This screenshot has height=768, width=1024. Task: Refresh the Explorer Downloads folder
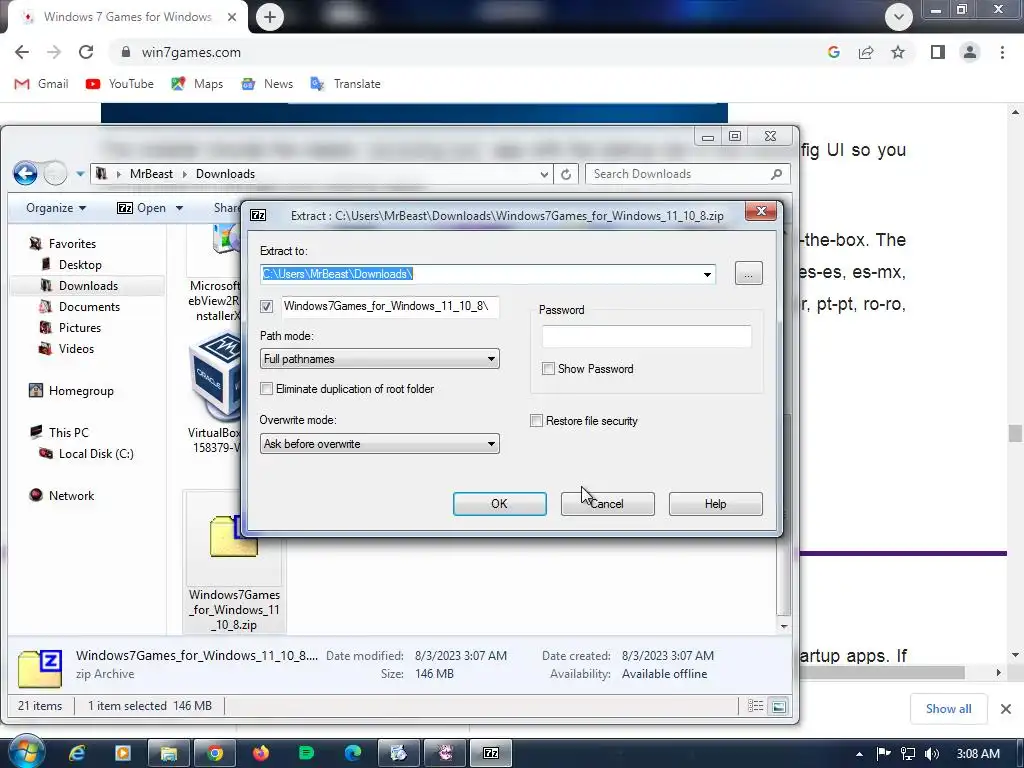[x=566, y=174]
